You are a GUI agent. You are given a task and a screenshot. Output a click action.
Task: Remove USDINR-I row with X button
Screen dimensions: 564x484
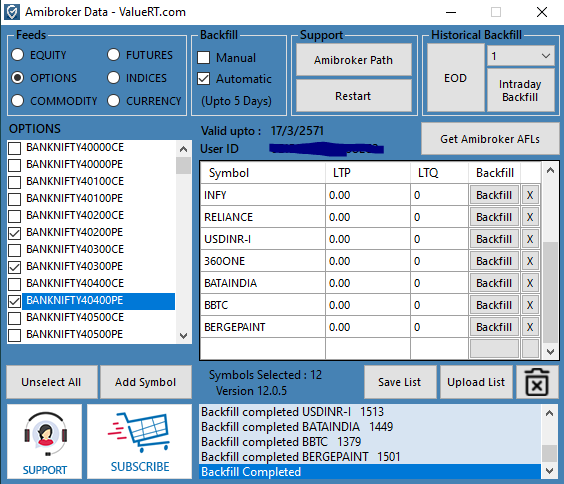tap(530, 239)
